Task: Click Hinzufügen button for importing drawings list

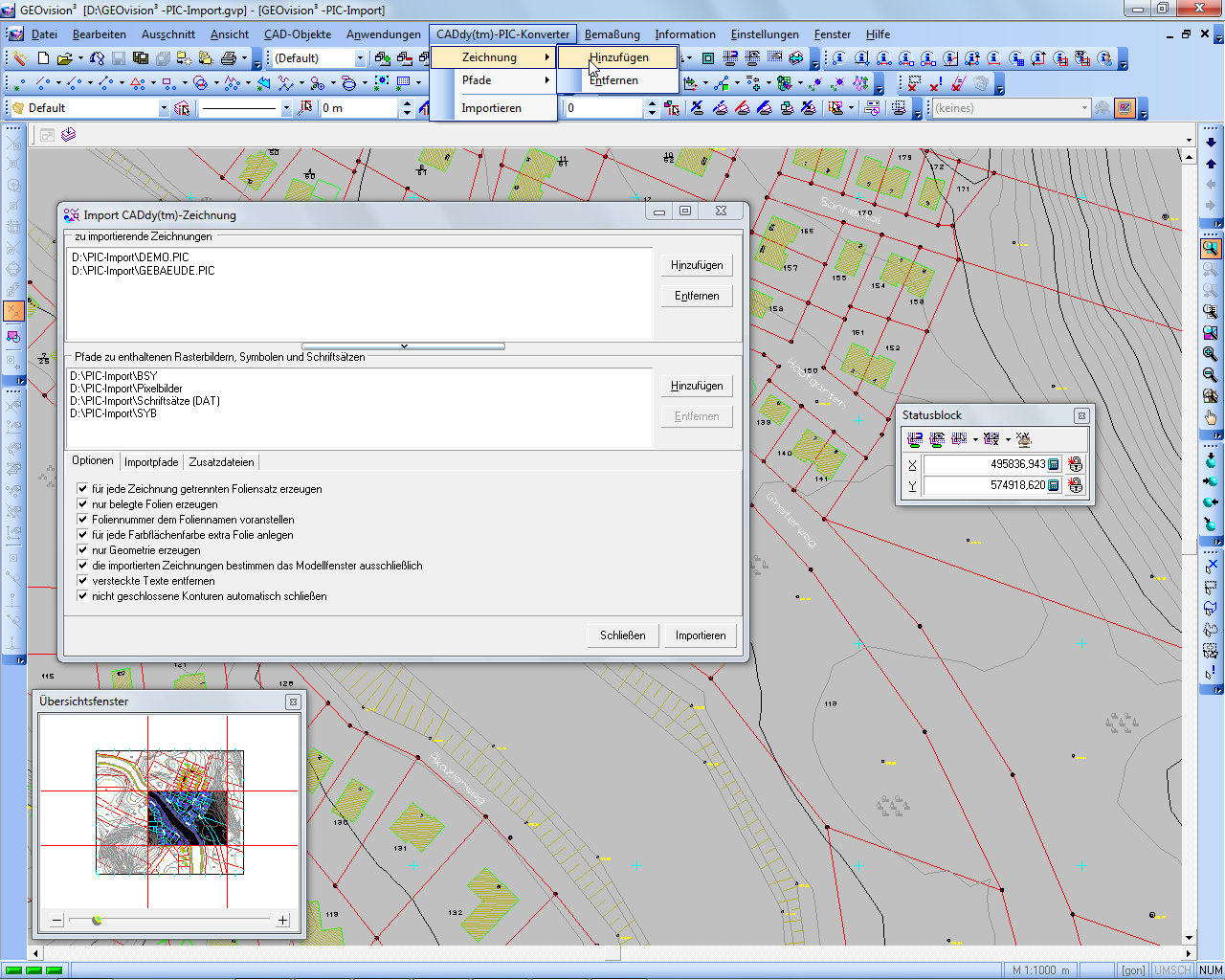Action: click(697, 265)
